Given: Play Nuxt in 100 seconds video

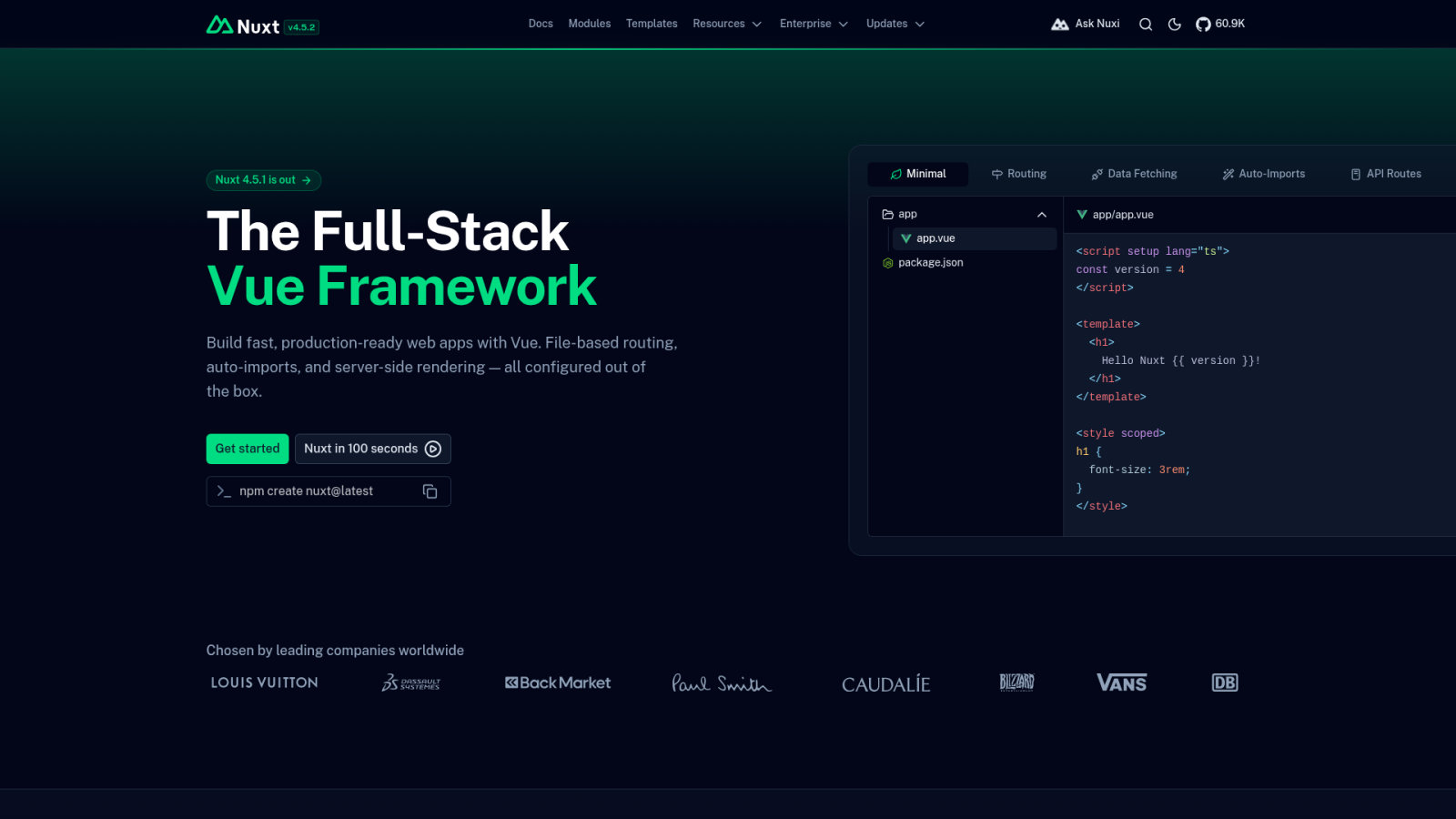Looking at the screenshot, I should [x=372, y=449].
